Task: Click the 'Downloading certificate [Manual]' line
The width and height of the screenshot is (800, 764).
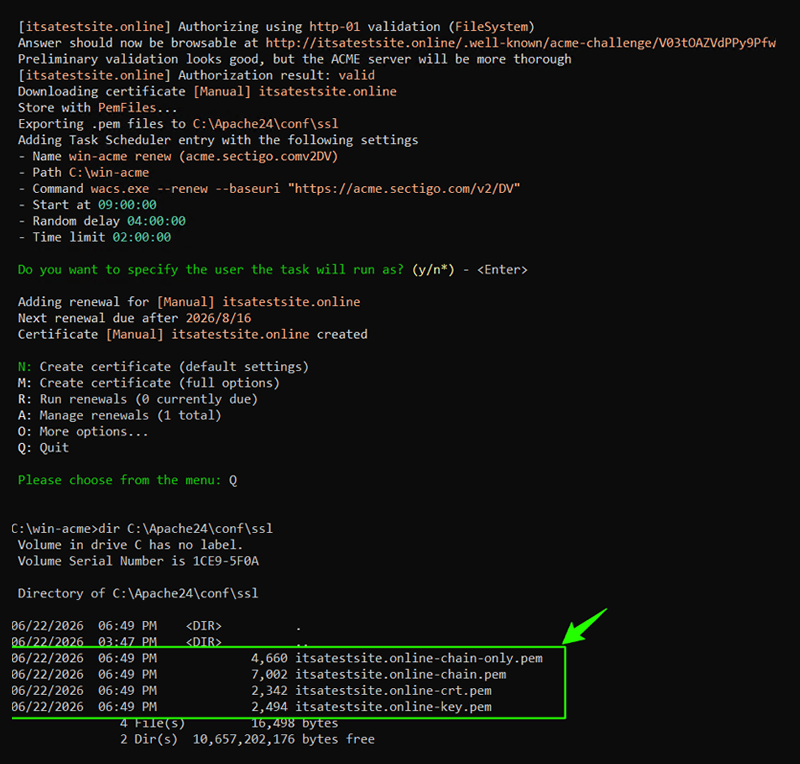Action: pos(207,91)
